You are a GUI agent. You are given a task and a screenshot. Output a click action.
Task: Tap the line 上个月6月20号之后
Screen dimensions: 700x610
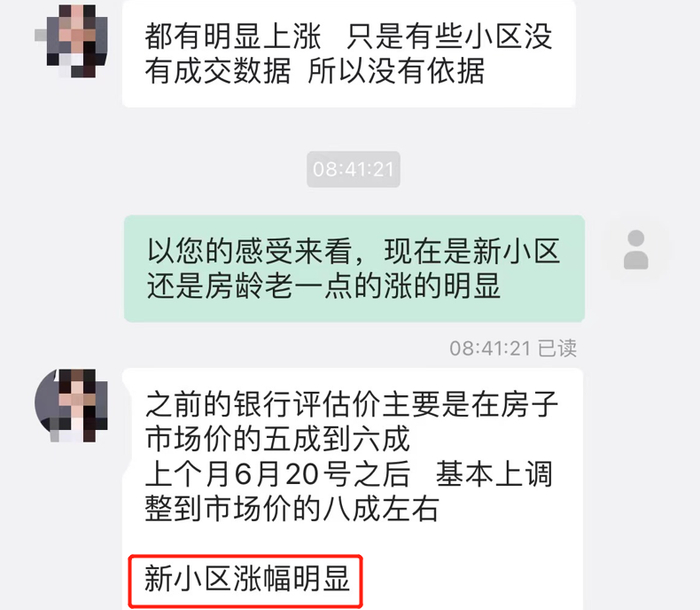[x=277, y=474]
